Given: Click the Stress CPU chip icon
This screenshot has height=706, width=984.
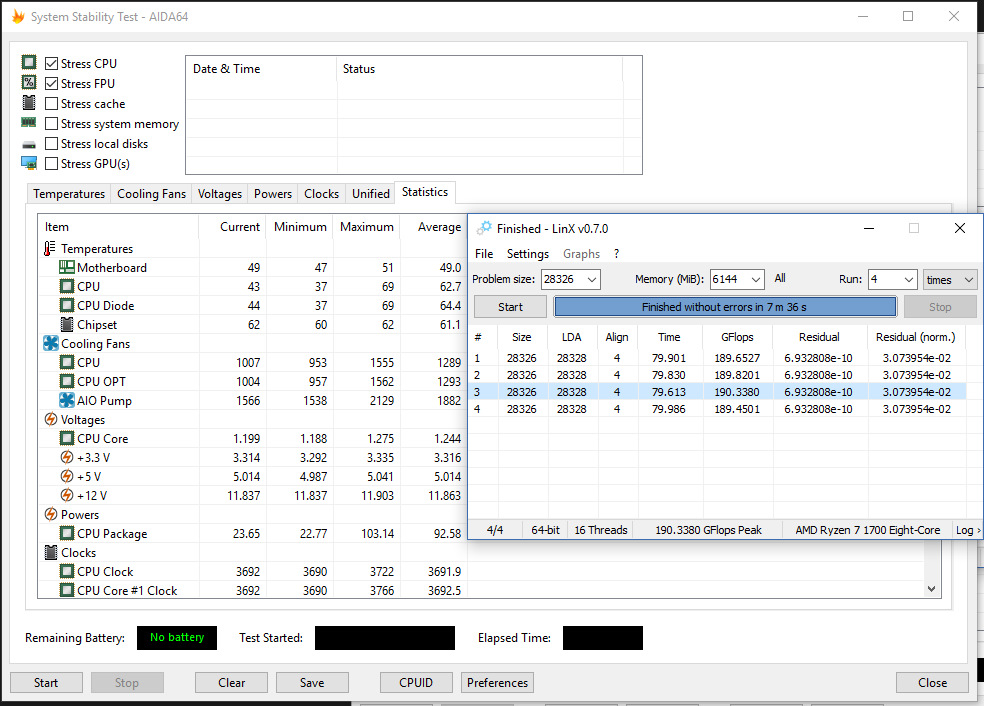Looking at the screenshot, I should [29, 62].
